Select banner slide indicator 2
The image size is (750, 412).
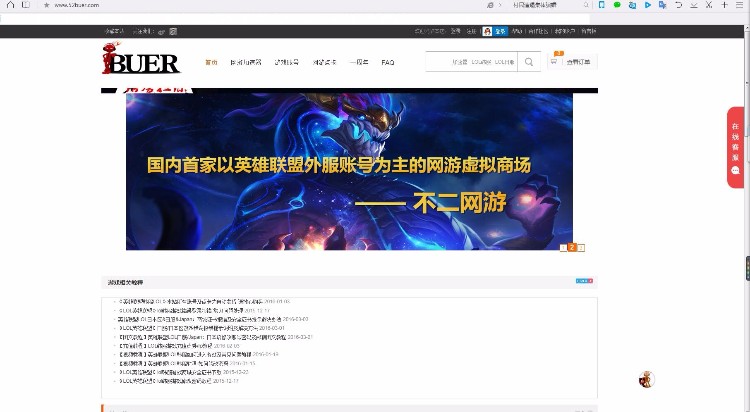click(572, 247)
